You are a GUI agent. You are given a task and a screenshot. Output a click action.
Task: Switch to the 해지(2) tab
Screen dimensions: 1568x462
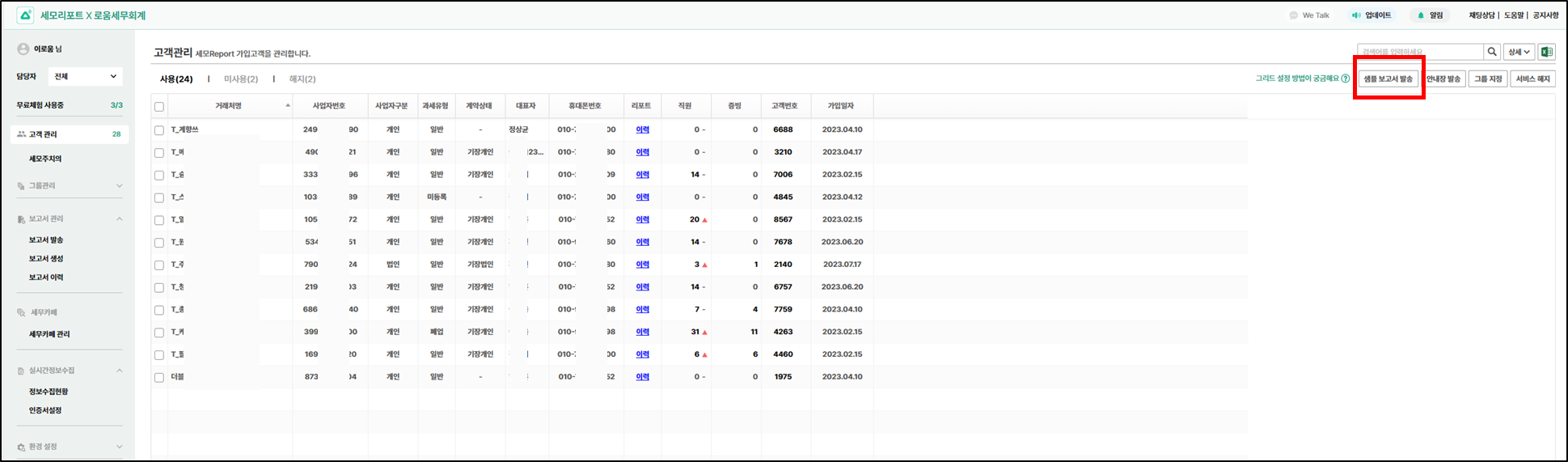pyautogui.click(x=302, y=79)
